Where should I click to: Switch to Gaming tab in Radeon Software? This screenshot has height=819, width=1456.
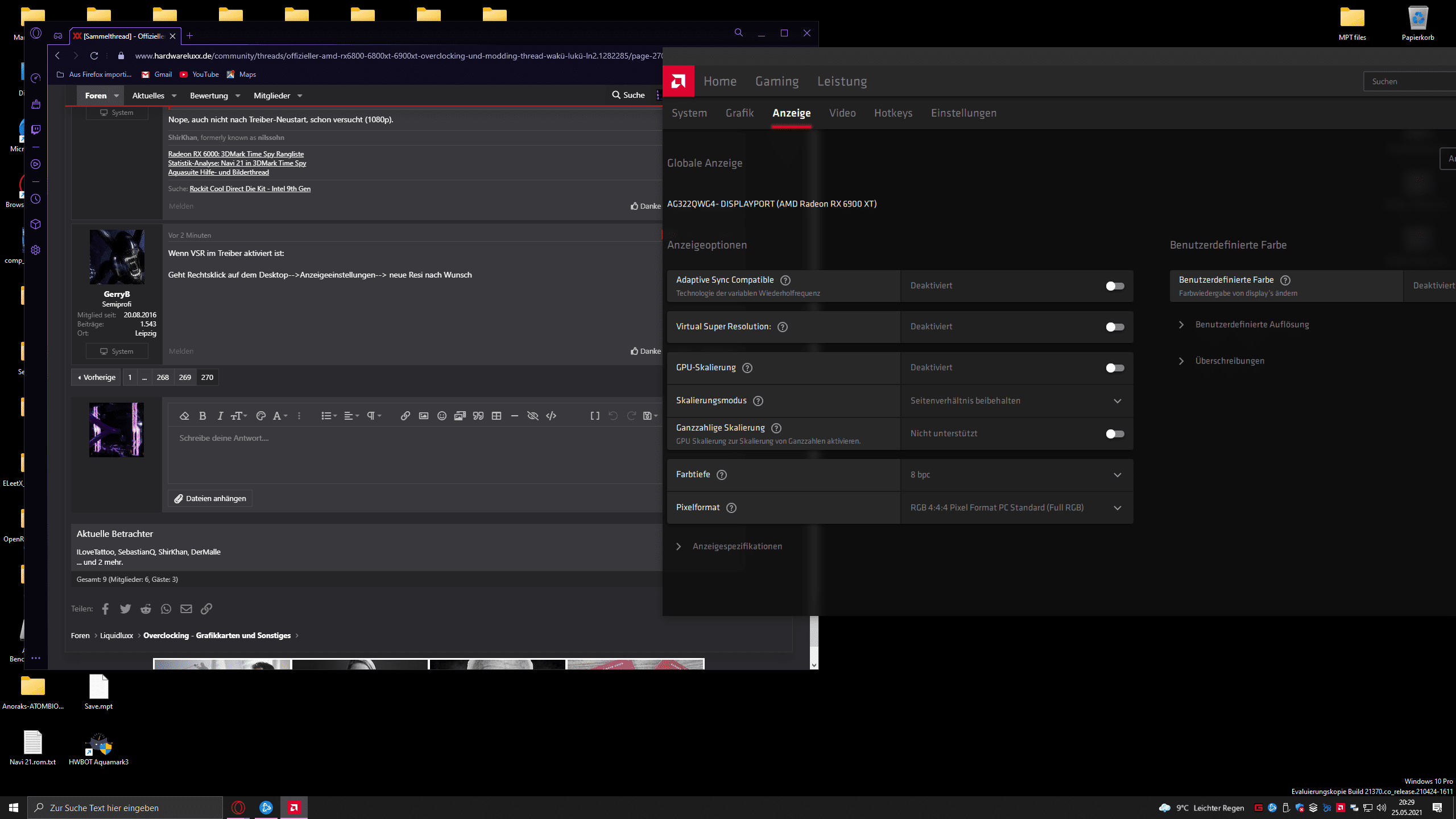coord(777,81)
